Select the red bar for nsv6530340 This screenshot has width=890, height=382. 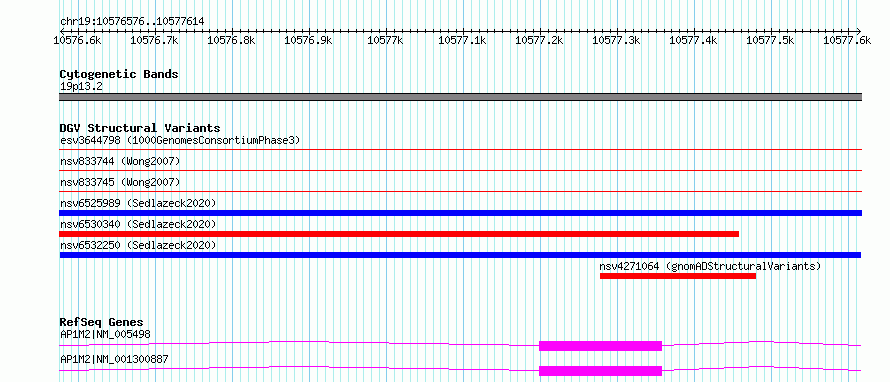point(399,234)
